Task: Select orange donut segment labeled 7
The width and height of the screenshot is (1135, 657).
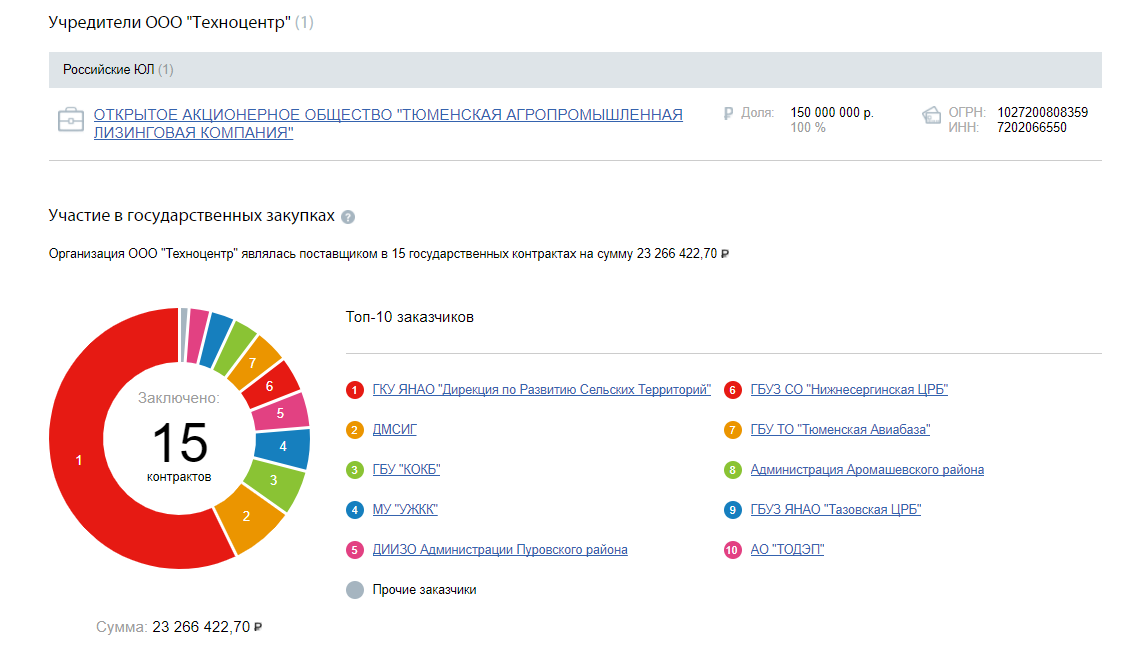Action: (253, 363)
